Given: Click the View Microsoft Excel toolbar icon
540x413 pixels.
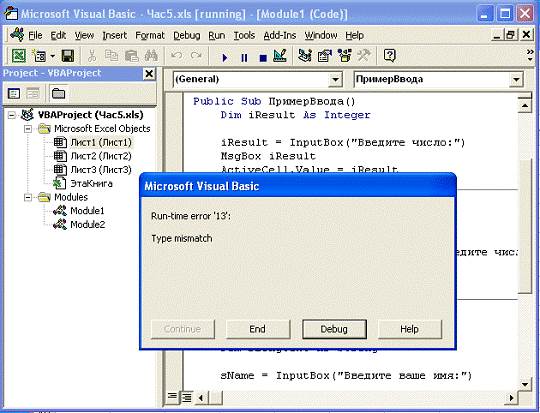Looking at the screenshot, I should pos(19,55).
